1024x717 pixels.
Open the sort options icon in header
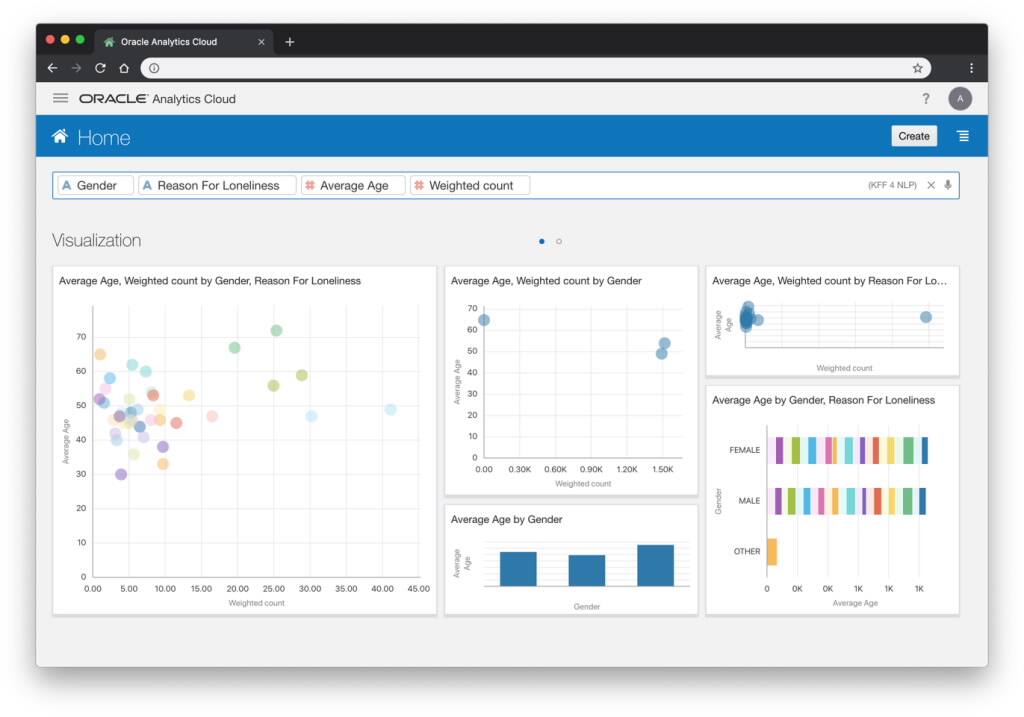click(962, 136)
